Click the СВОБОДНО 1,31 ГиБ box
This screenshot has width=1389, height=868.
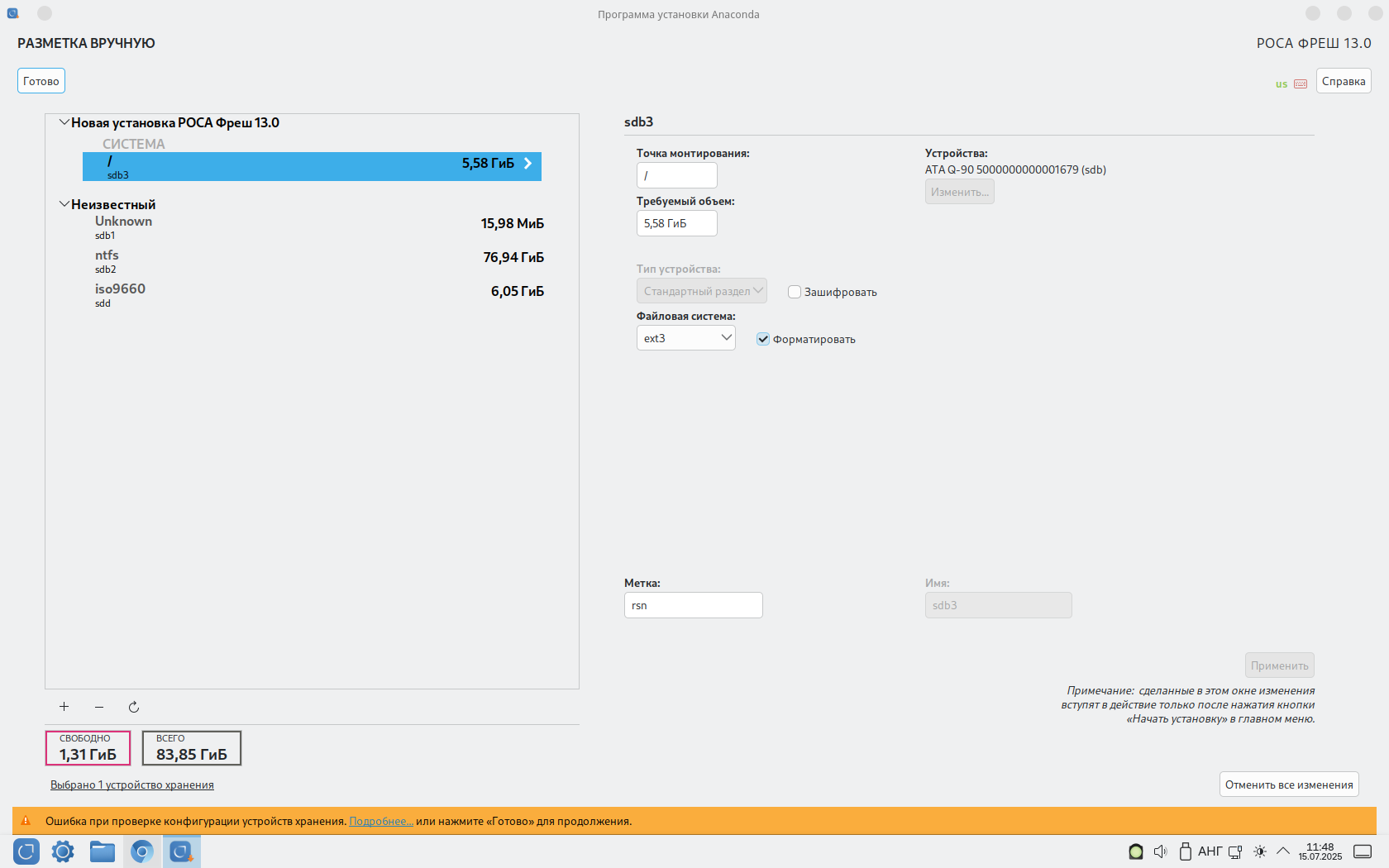(88, 748)
